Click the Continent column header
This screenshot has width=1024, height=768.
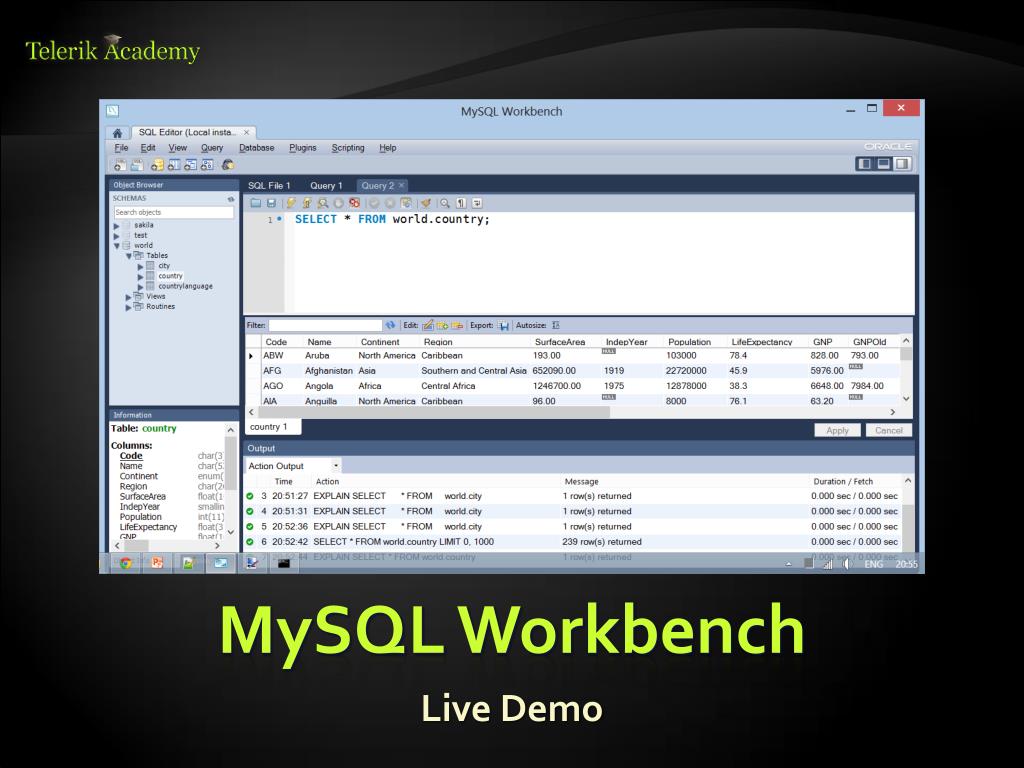[379, 342]
